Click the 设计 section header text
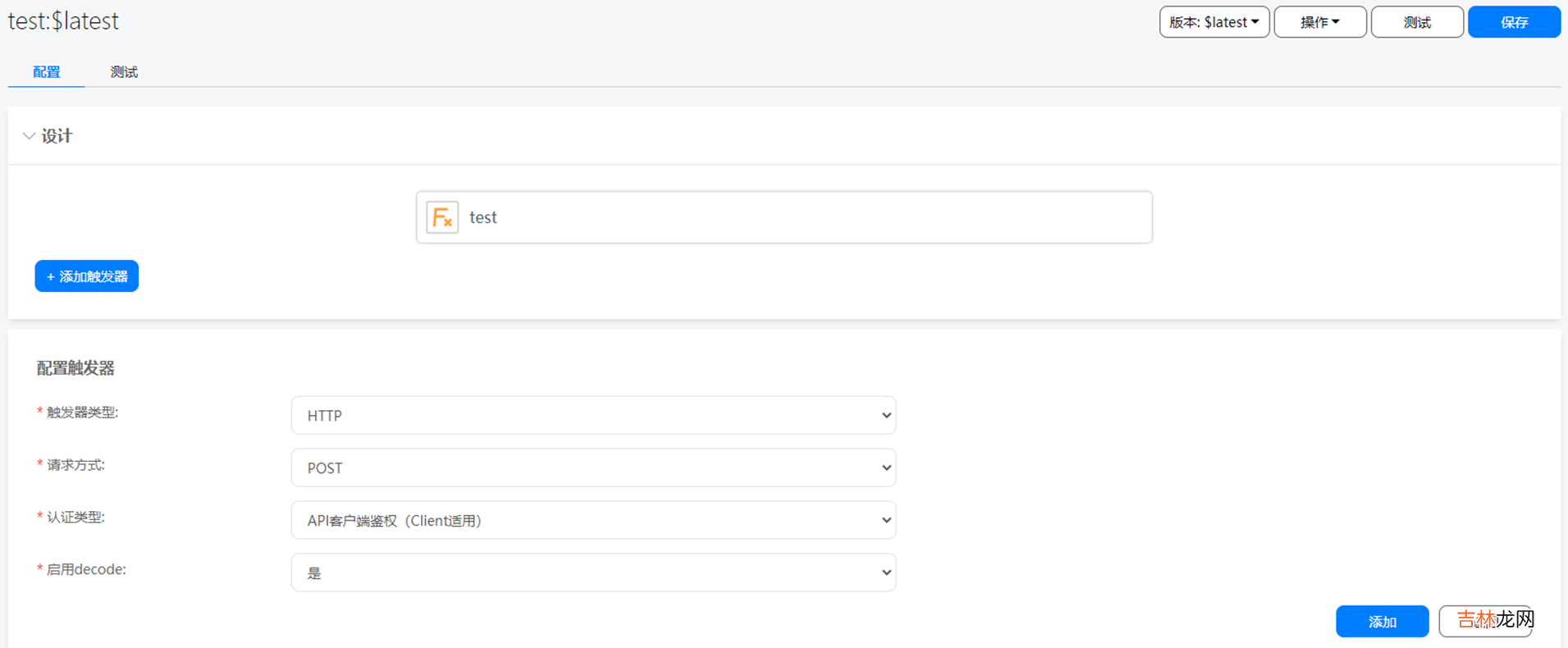1568x648 pixels. click(x=57, y=136)
